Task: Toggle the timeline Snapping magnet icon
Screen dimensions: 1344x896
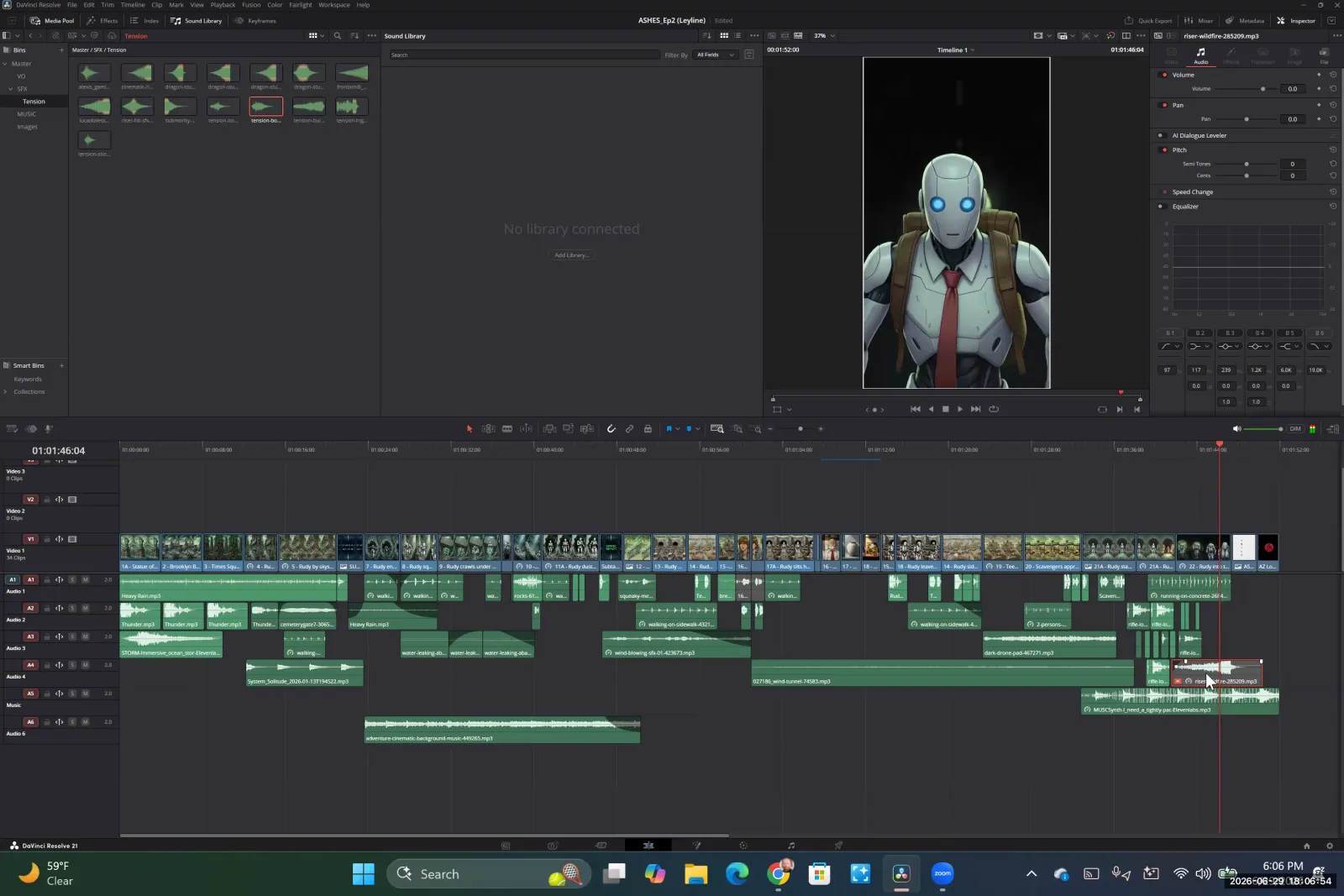Action: pyautogui.click(x=611, y=429)
